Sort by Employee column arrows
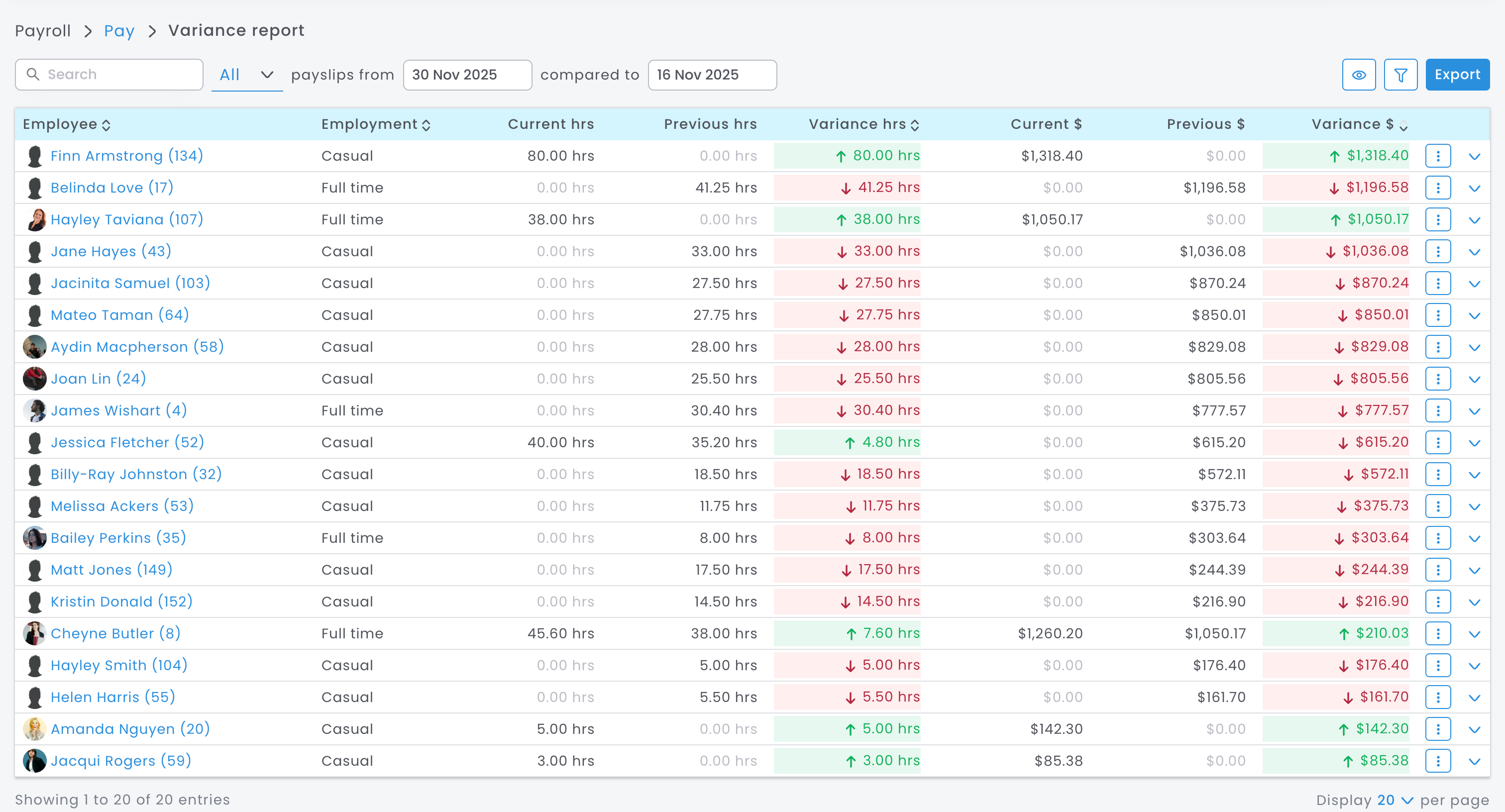Image resolution: width=1505 pixels, height=812 pixels. (107, 125)
